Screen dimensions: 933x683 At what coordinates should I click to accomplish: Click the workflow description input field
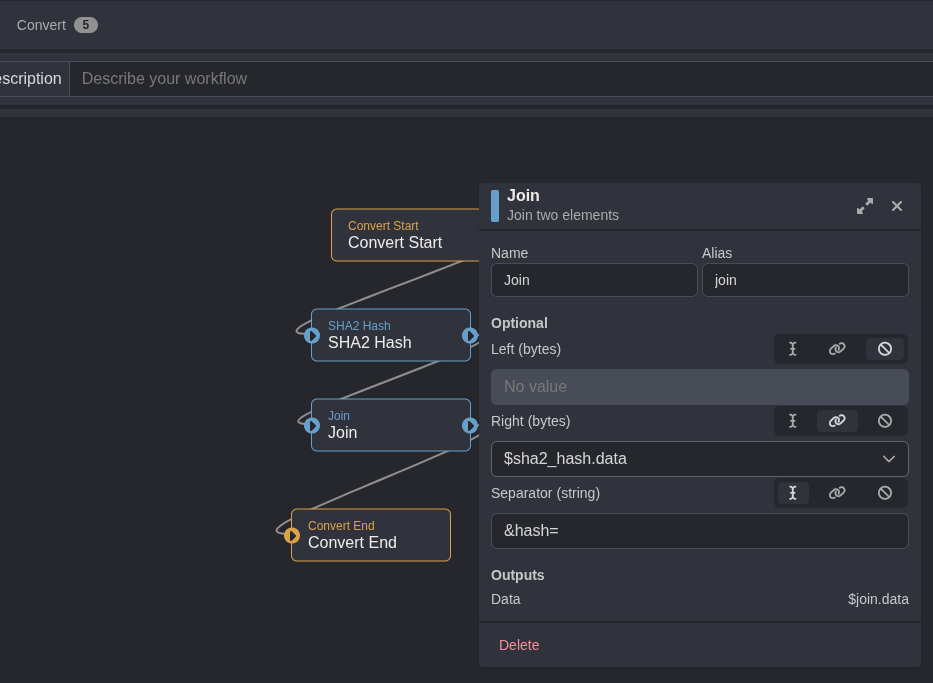click(501, 79)
